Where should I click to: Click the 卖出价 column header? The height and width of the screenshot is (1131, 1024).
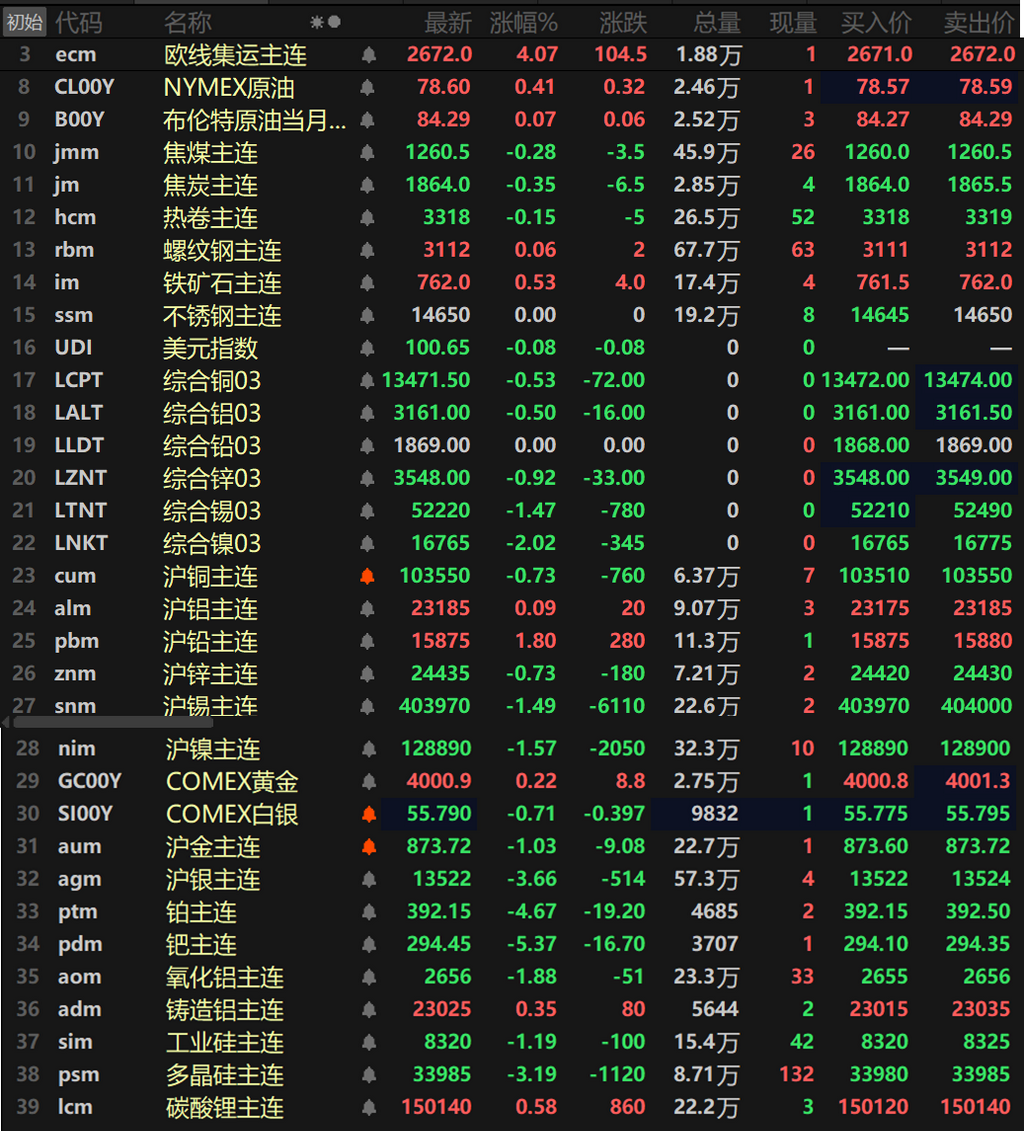coord(979,23)
